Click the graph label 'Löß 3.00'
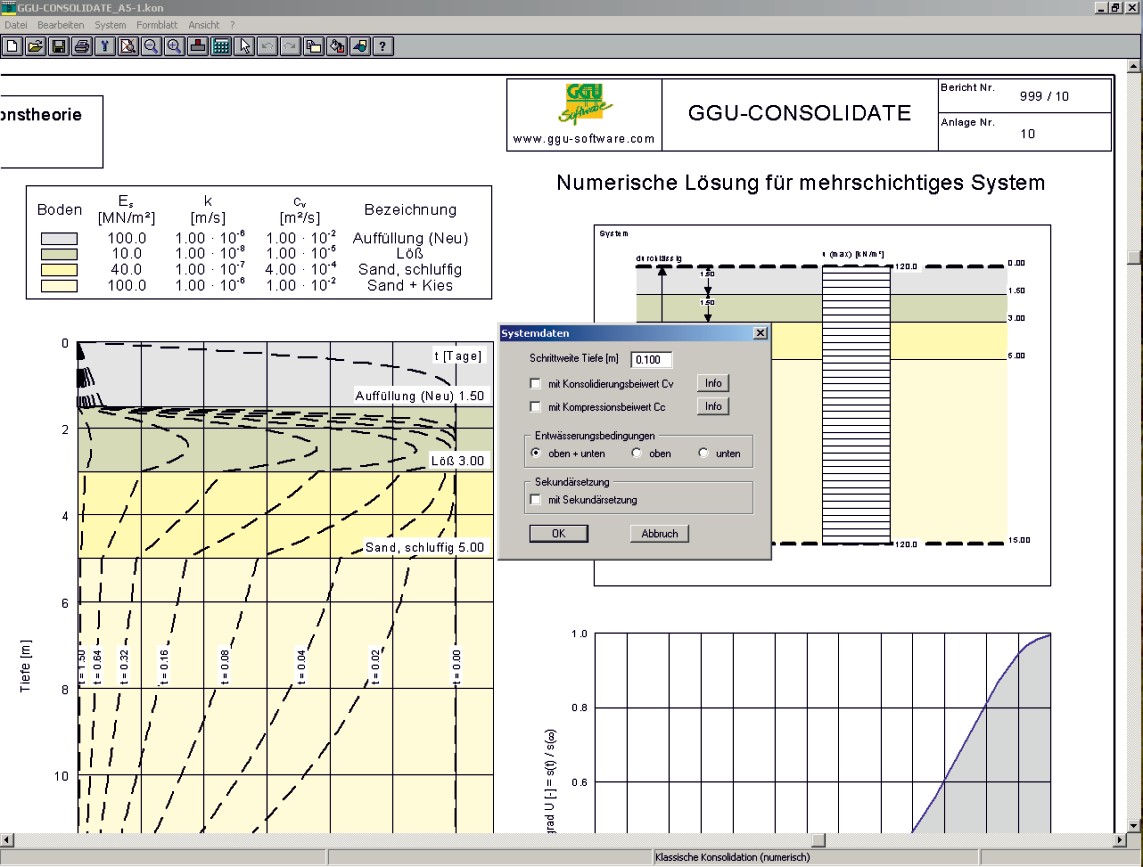The image size is (1143, 867). [457, 461]
